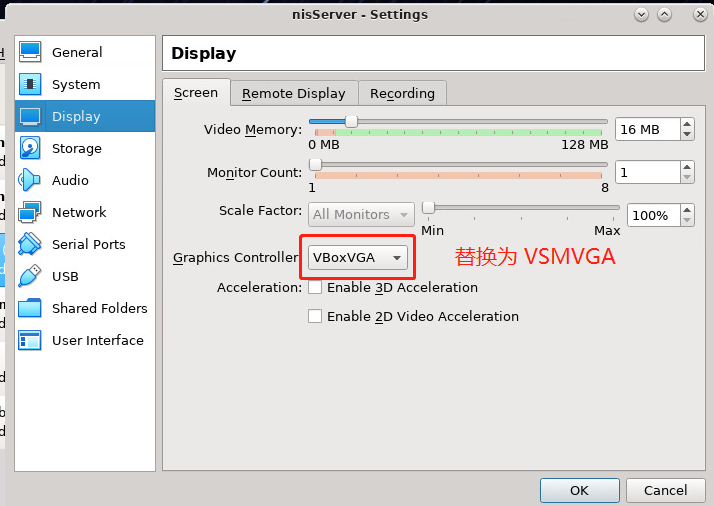Minimize the Settings window via title bar
714x506 pixels.
click(x=642, y=15)
